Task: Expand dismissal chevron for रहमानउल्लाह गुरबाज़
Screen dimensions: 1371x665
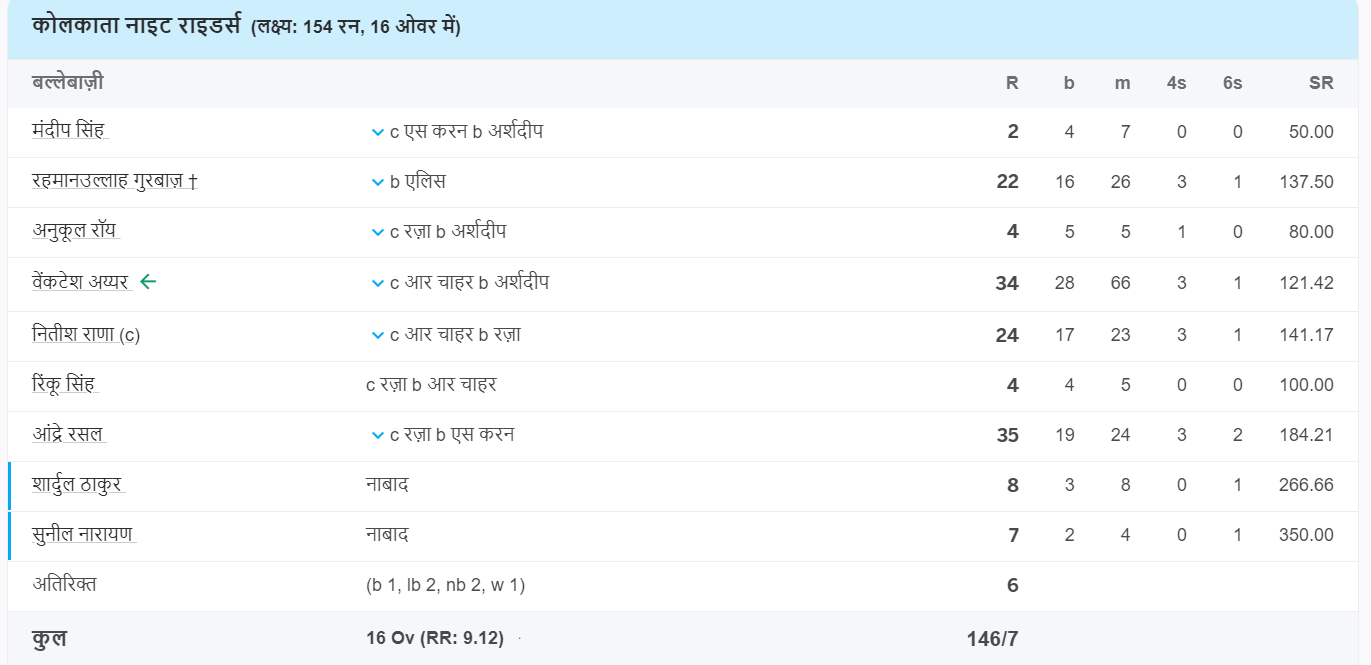Action: point(377,182)
